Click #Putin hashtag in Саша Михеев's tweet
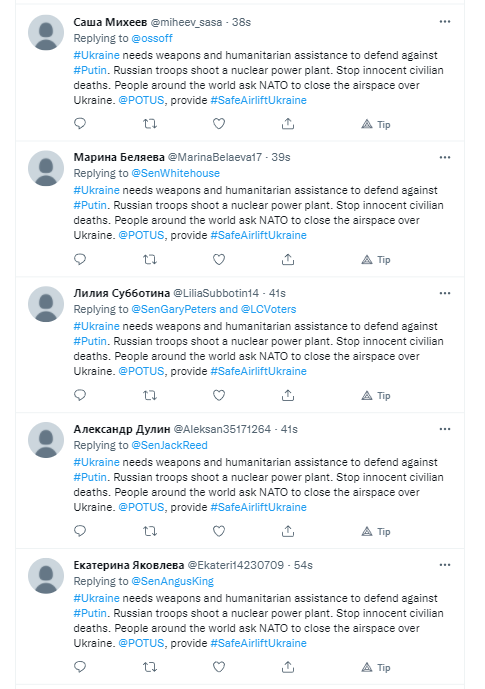485x689 pixels. (x=90, y=70)
